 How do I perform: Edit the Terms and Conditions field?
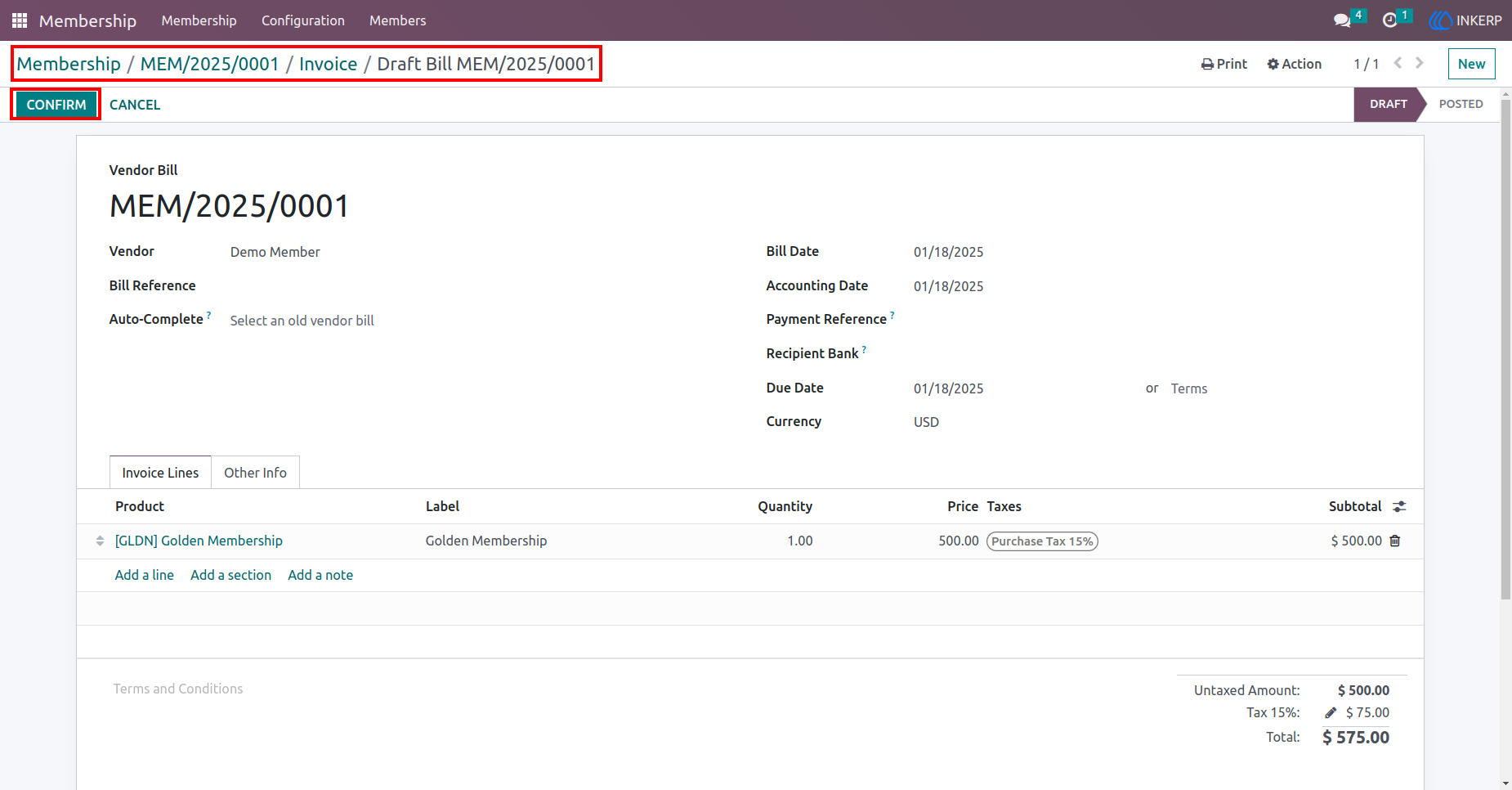[178, 689]
